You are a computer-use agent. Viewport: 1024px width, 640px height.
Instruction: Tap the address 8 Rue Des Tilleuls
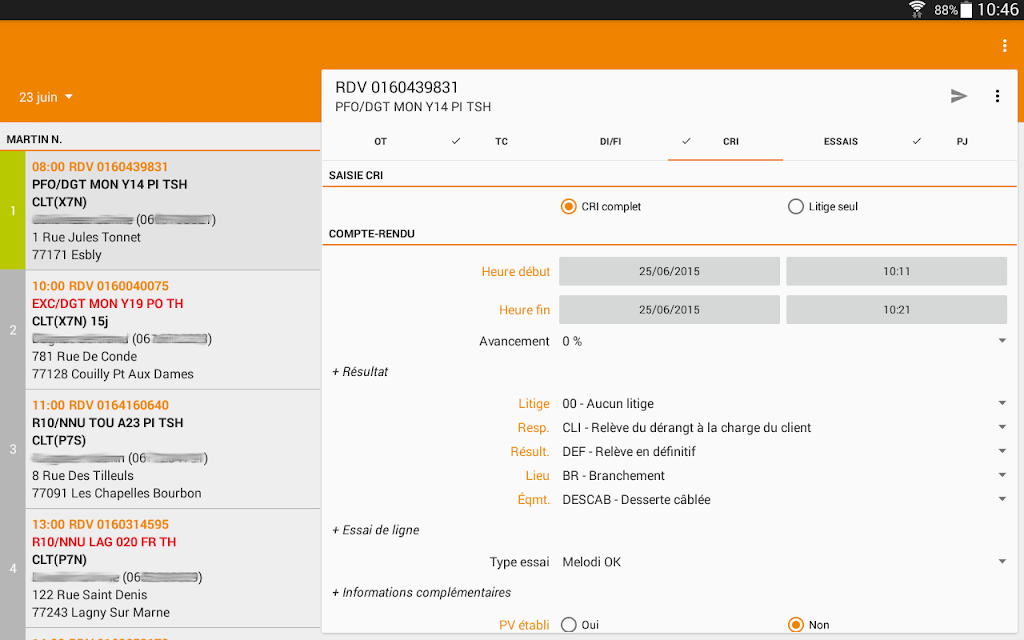83,475
